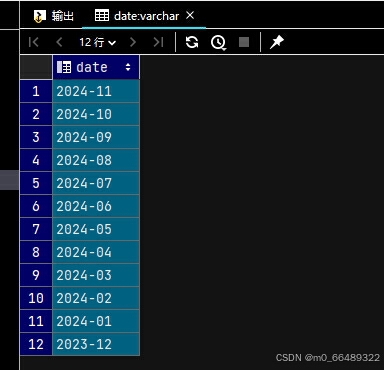Select row number 2
Screen dimensions: 384x370
click(36, 114)
